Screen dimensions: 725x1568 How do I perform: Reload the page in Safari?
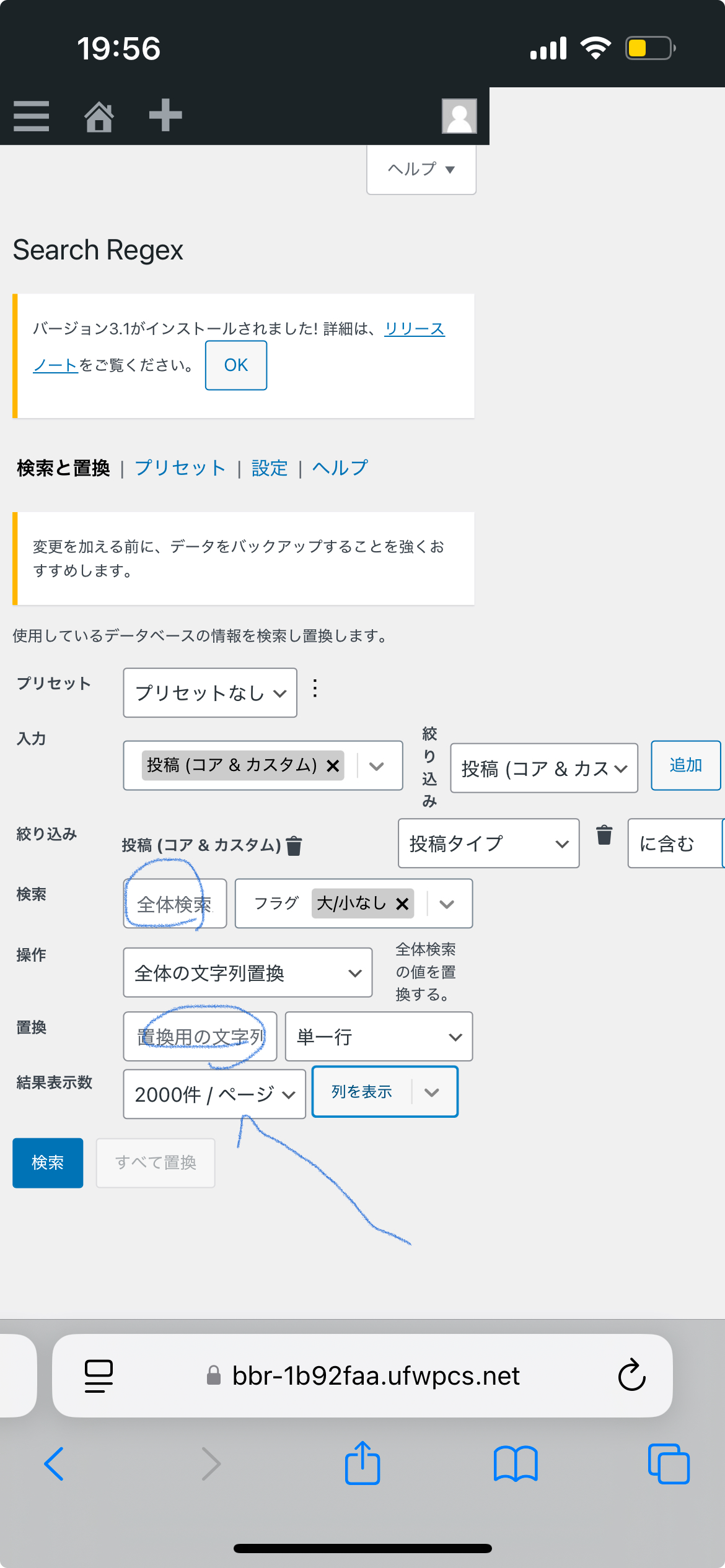[631, 1375]
